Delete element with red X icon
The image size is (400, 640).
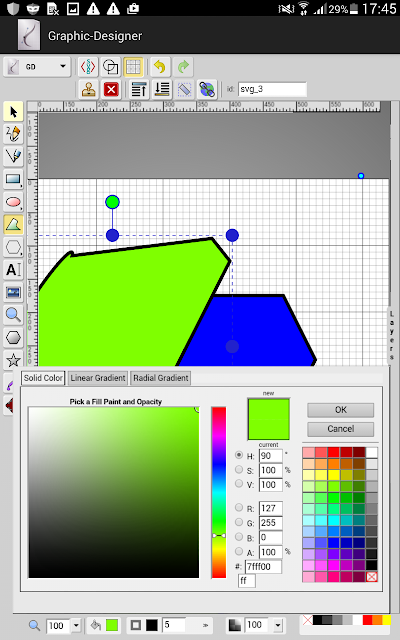tap(111, 89)
